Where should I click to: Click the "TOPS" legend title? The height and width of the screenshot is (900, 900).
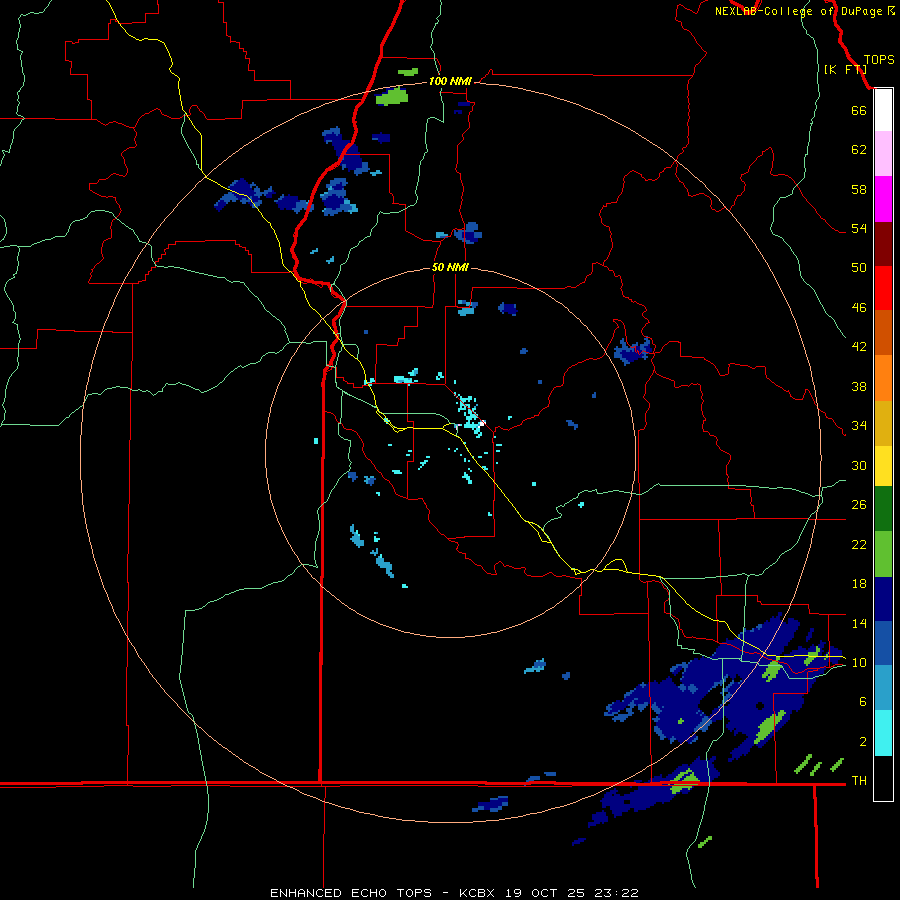[x=879, y=60]
